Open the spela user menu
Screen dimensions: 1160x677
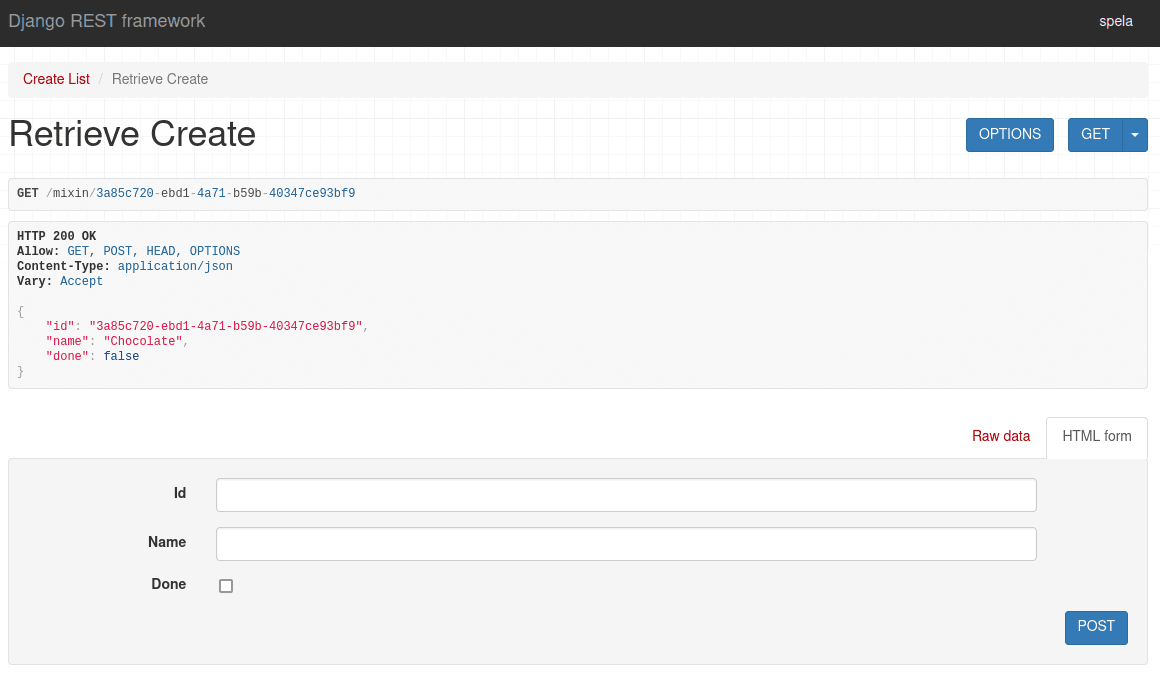(1116, 21)
